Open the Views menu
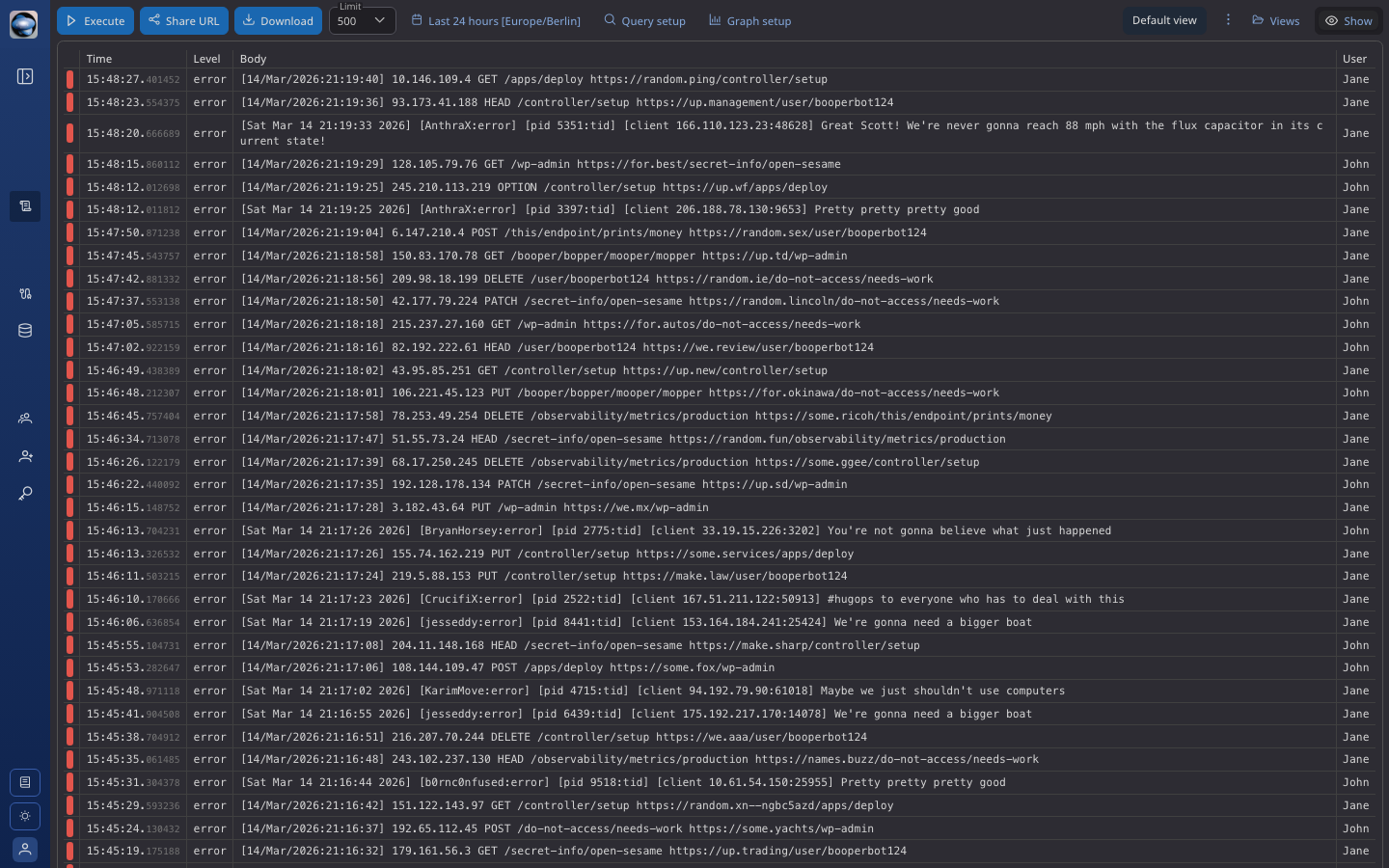 (1275, 20)
